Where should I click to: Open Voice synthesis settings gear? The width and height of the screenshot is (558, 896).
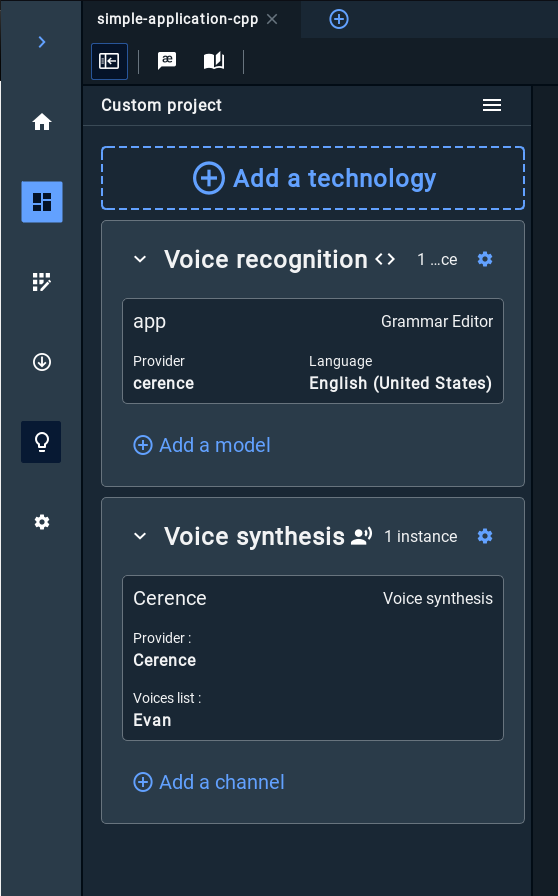coord(485,536)
